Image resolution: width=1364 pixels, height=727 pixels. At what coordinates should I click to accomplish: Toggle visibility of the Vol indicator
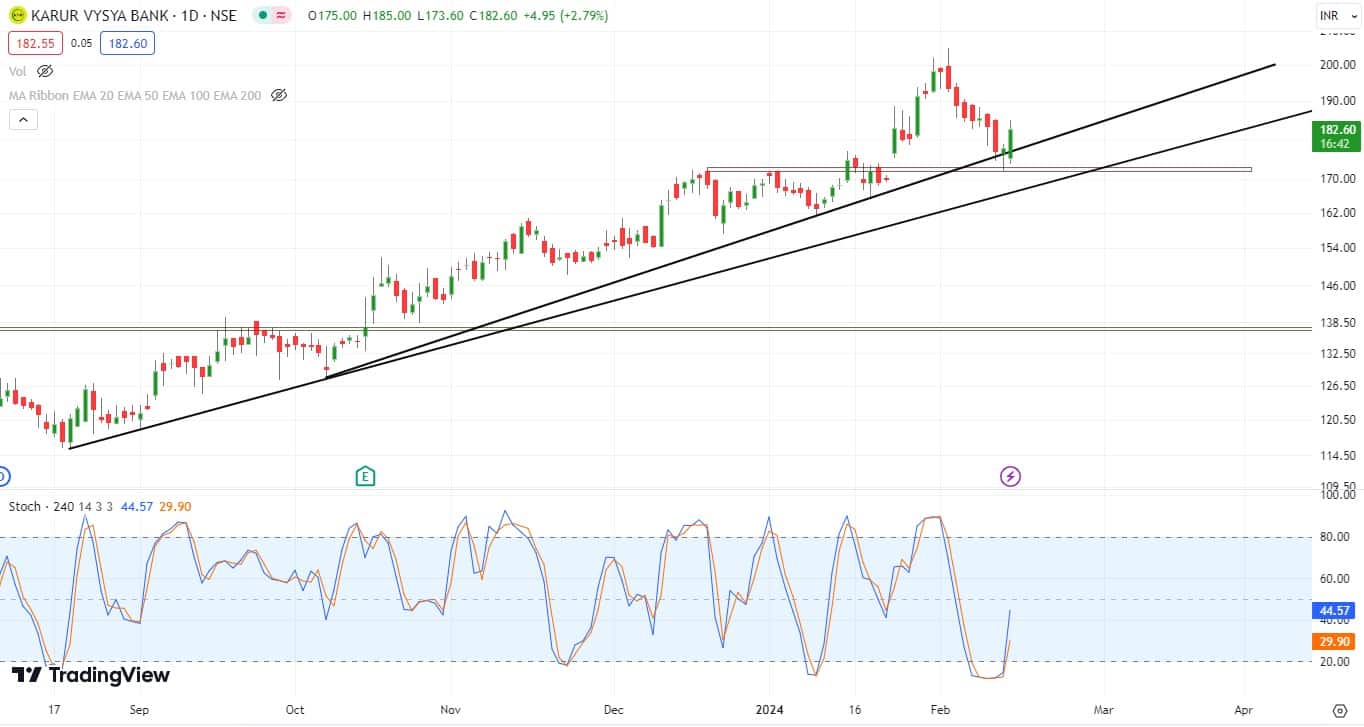[x=44, y=71]
